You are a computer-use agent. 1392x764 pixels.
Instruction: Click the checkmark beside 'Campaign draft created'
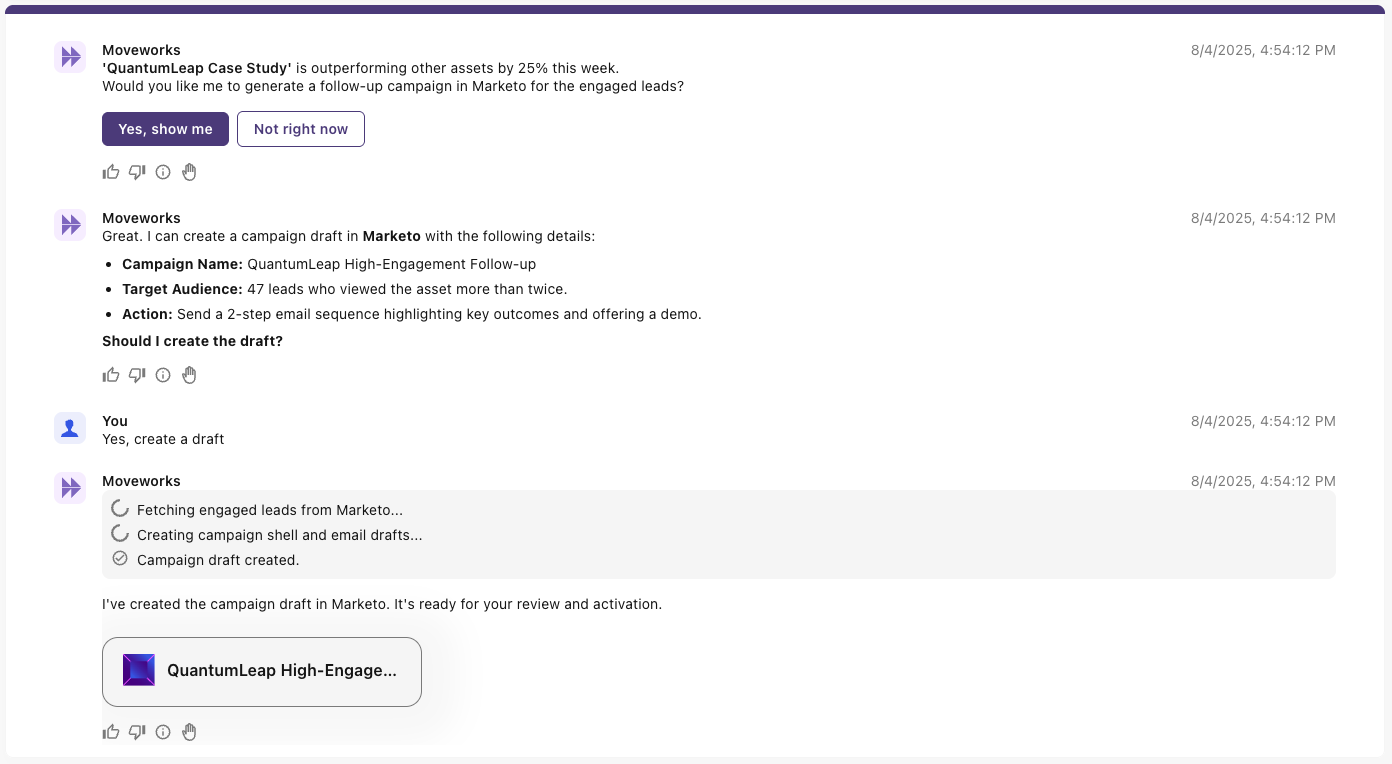point(120,559)
